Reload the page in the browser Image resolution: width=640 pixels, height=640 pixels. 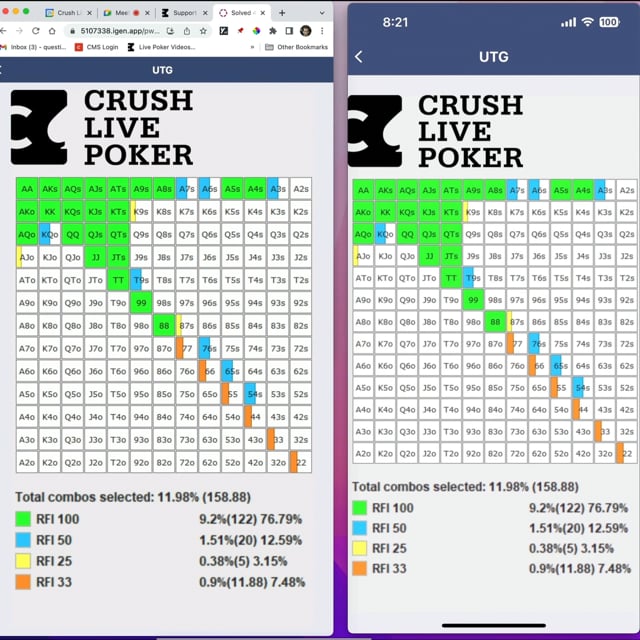click(36, 31)
